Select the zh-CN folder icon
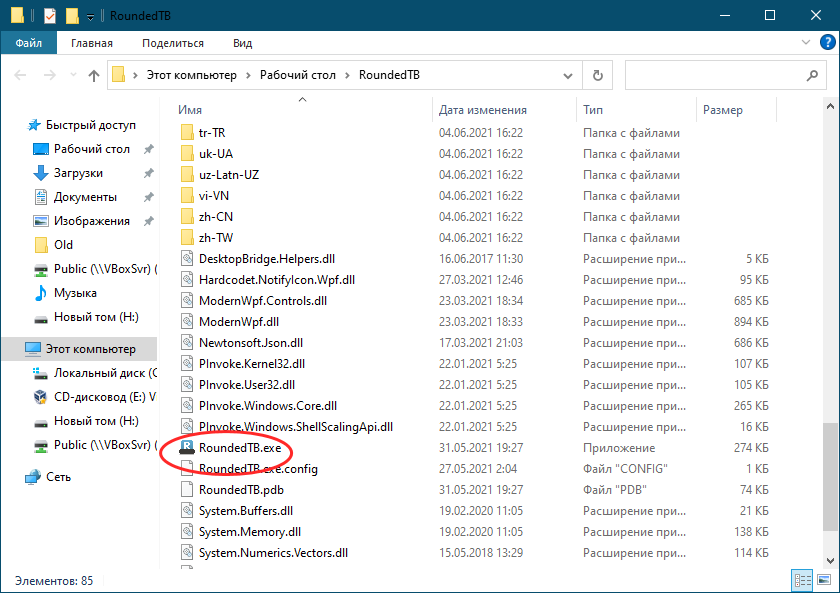The height and width of the screenshot is (593, 840). (x=187, y=216)
